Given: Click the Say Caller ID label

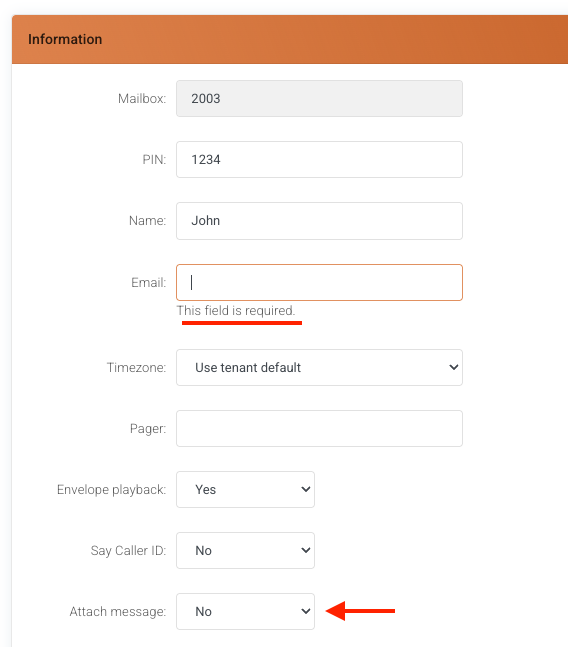Looking at the screenshot, I should (x=128, y=550).
